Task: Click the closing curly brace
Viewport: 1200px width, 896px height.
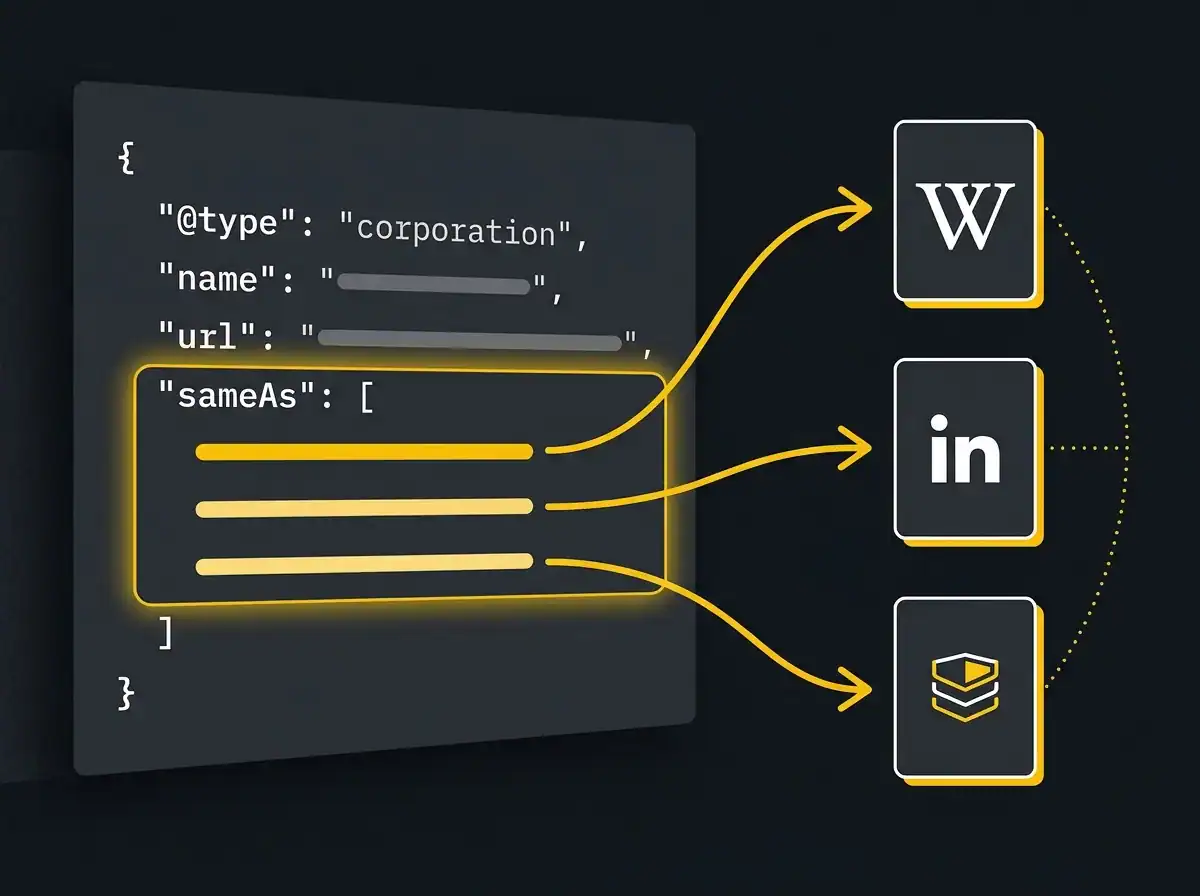Action: pyautogui.click(x=126, y=693)
